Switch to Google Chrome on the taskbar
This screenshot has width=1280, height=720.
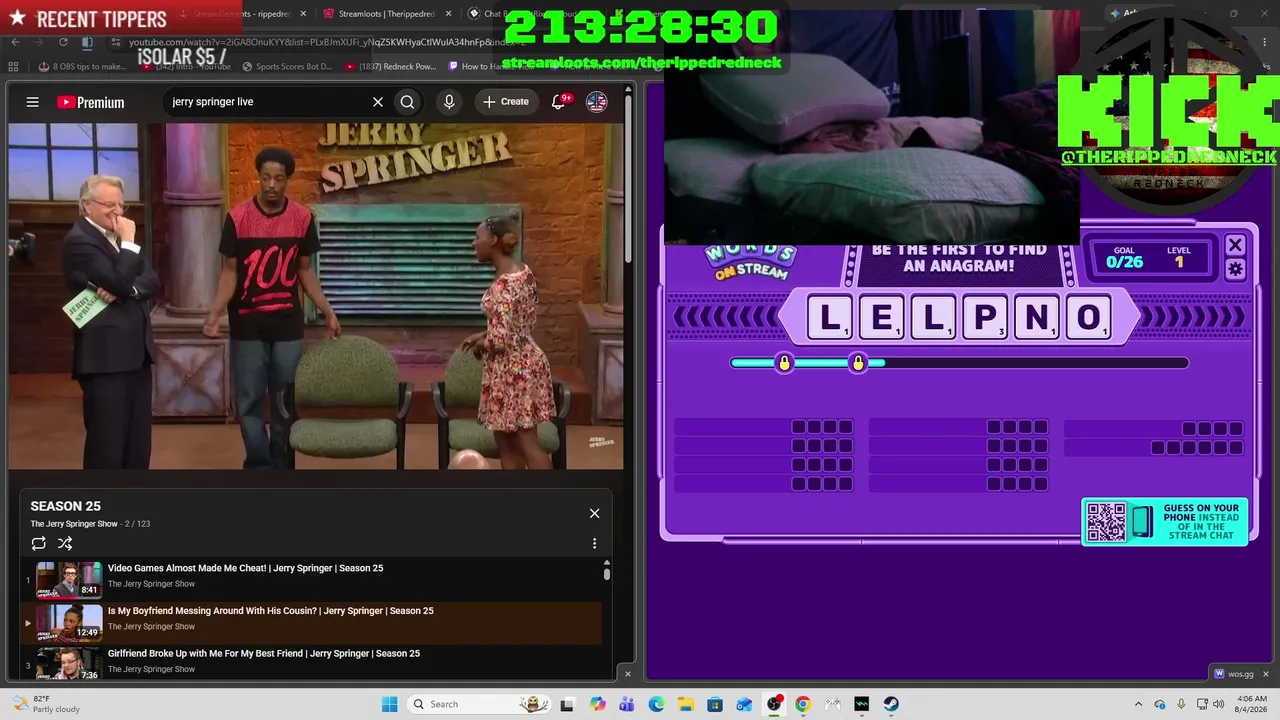803,704
